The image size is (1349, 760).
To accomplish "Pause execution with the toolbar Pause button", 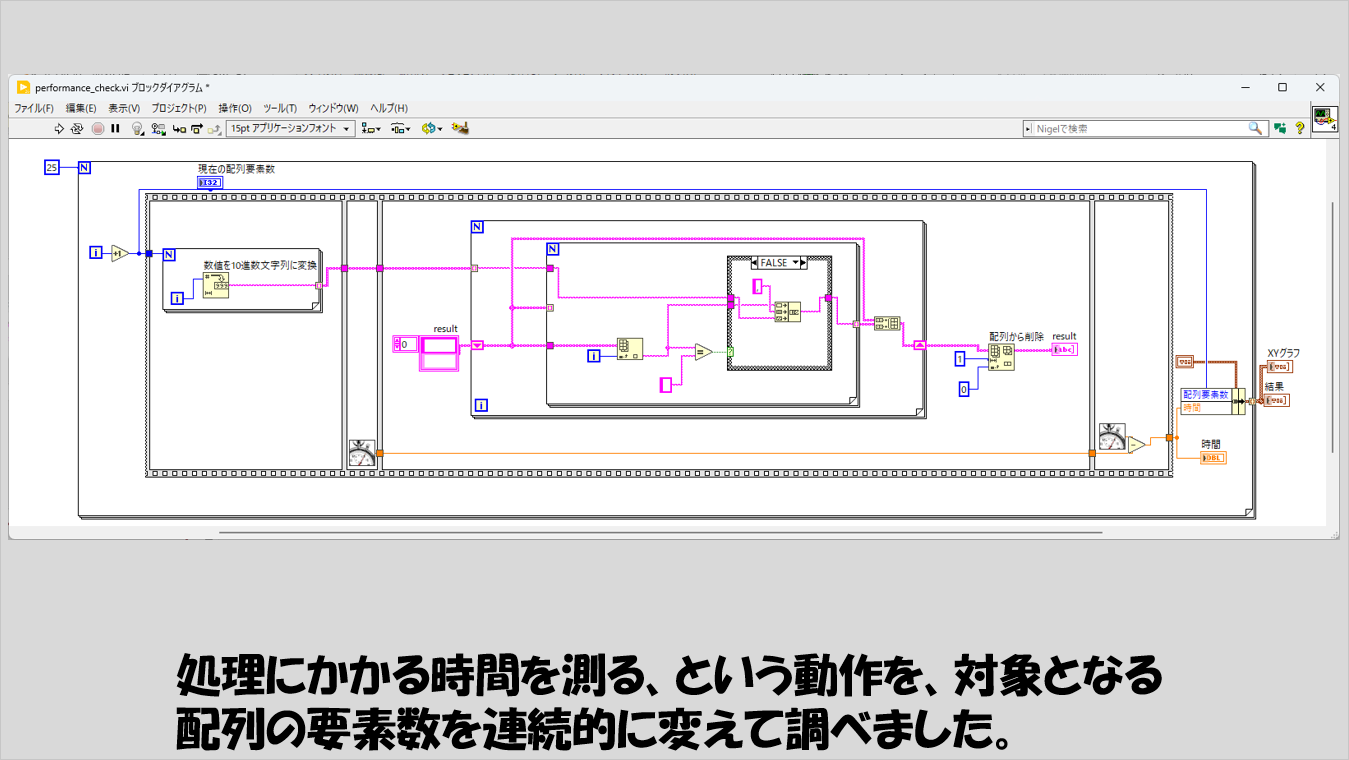I will pyautogui.click(x=115, y=129).
